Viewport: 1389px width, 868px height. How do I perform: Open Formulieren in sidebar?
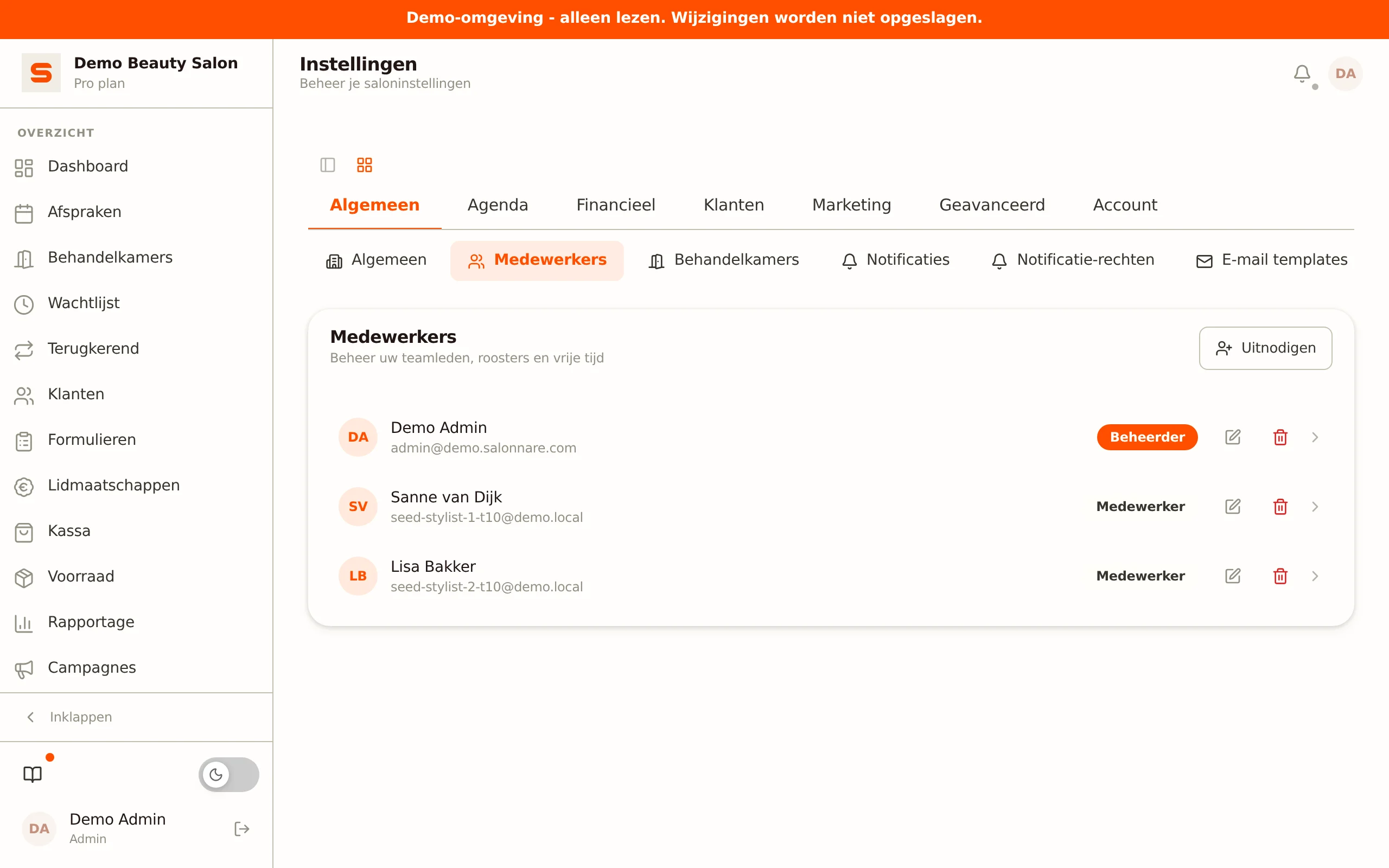pyautogui.click(x=136, y=440)
